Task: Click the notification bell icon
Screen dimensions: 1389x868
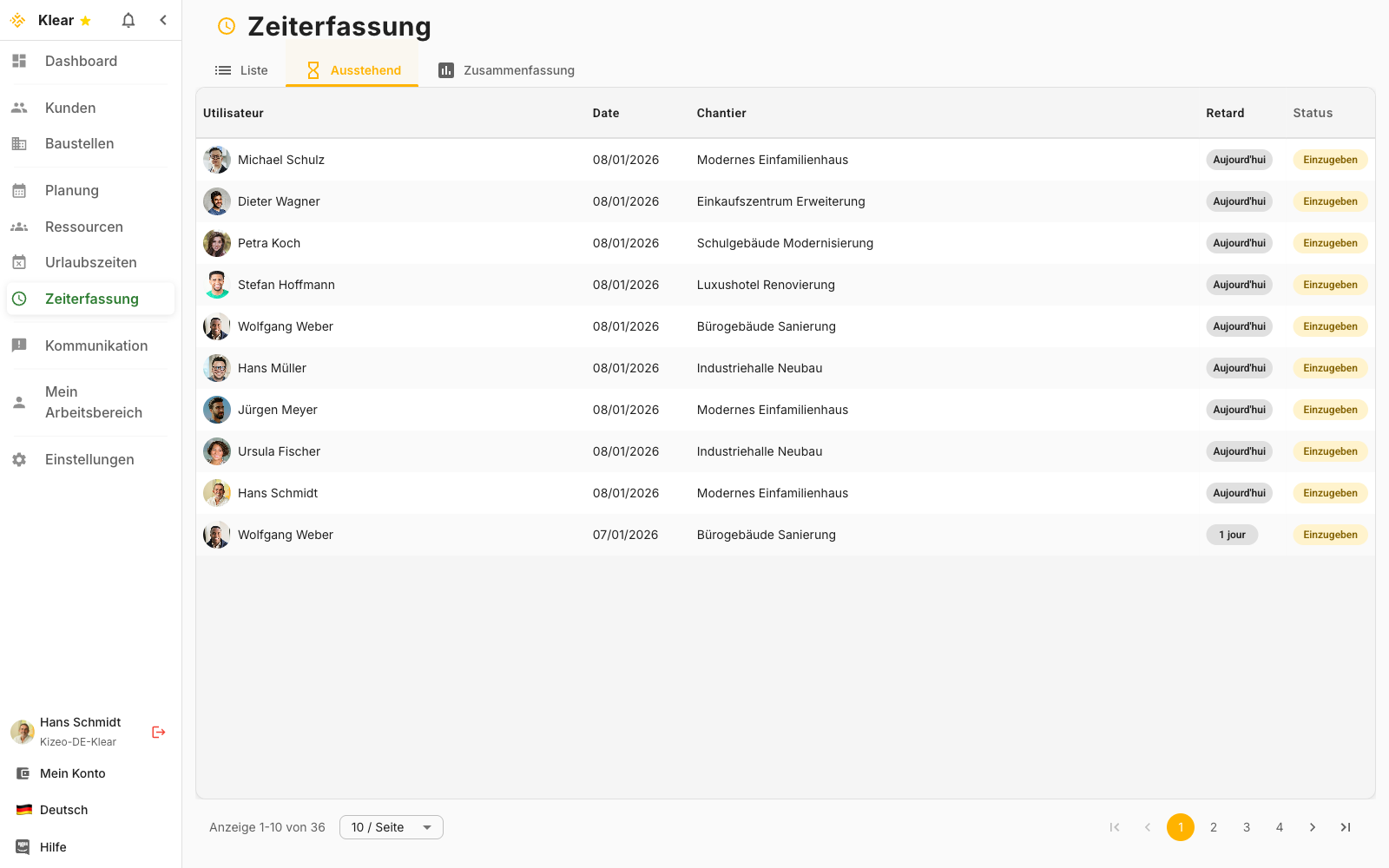Action: click(x=128, y=20)
